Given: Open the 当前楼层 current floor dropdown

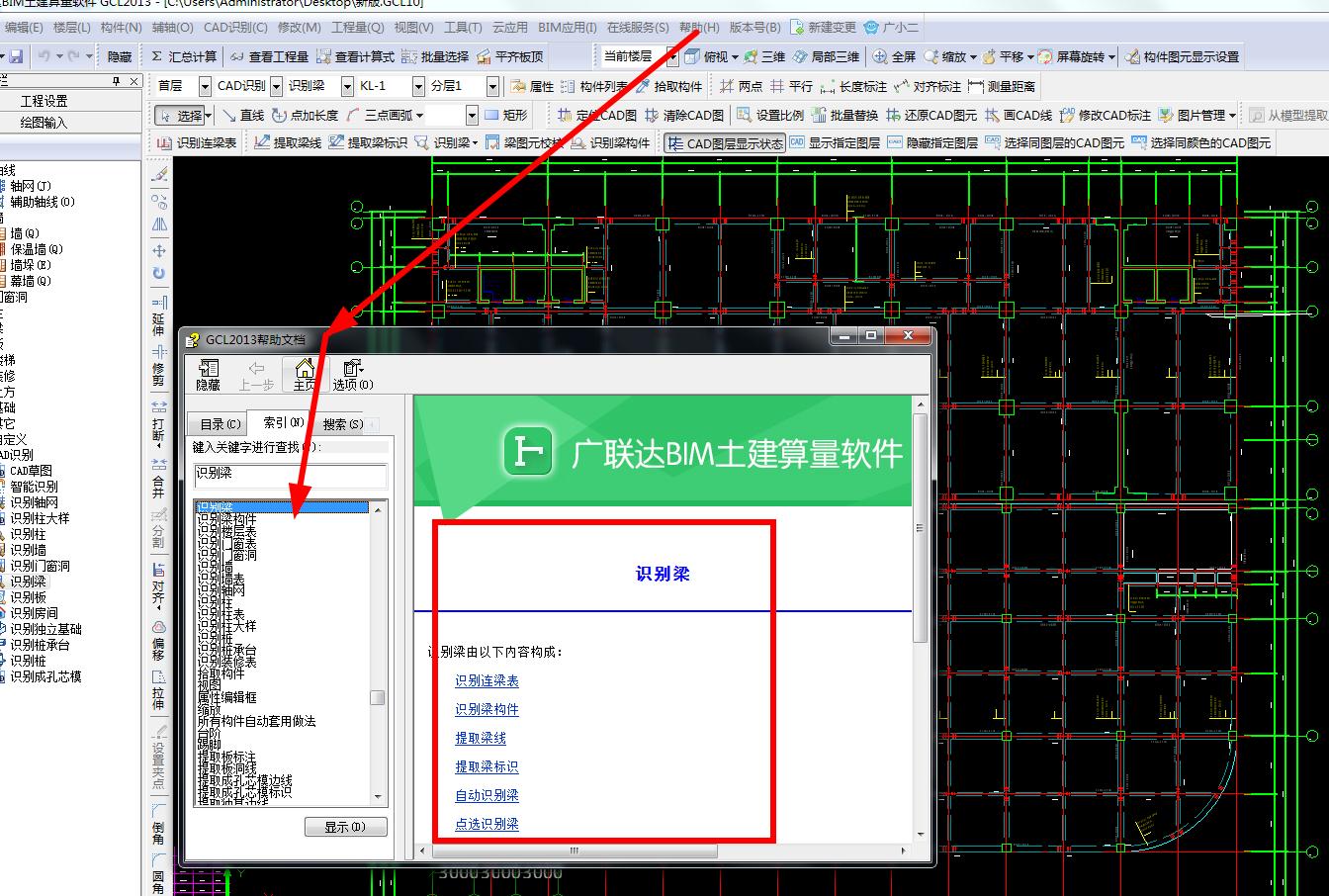Looking at the screenshot, I should tap(672, 56).
